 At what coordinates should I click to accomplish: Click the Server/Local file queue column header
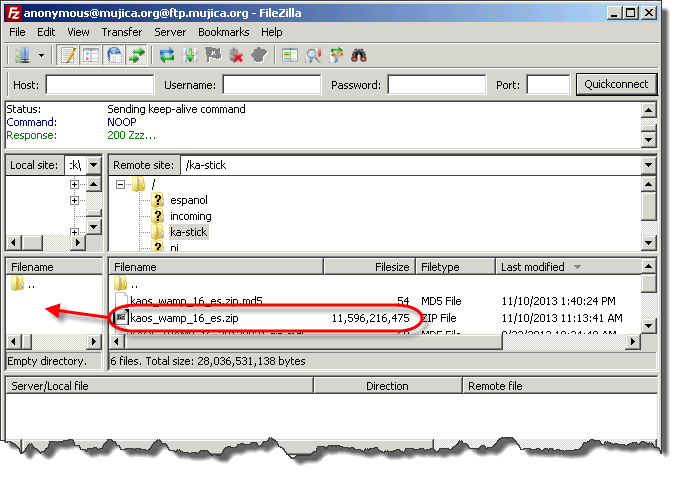[160, 386]
